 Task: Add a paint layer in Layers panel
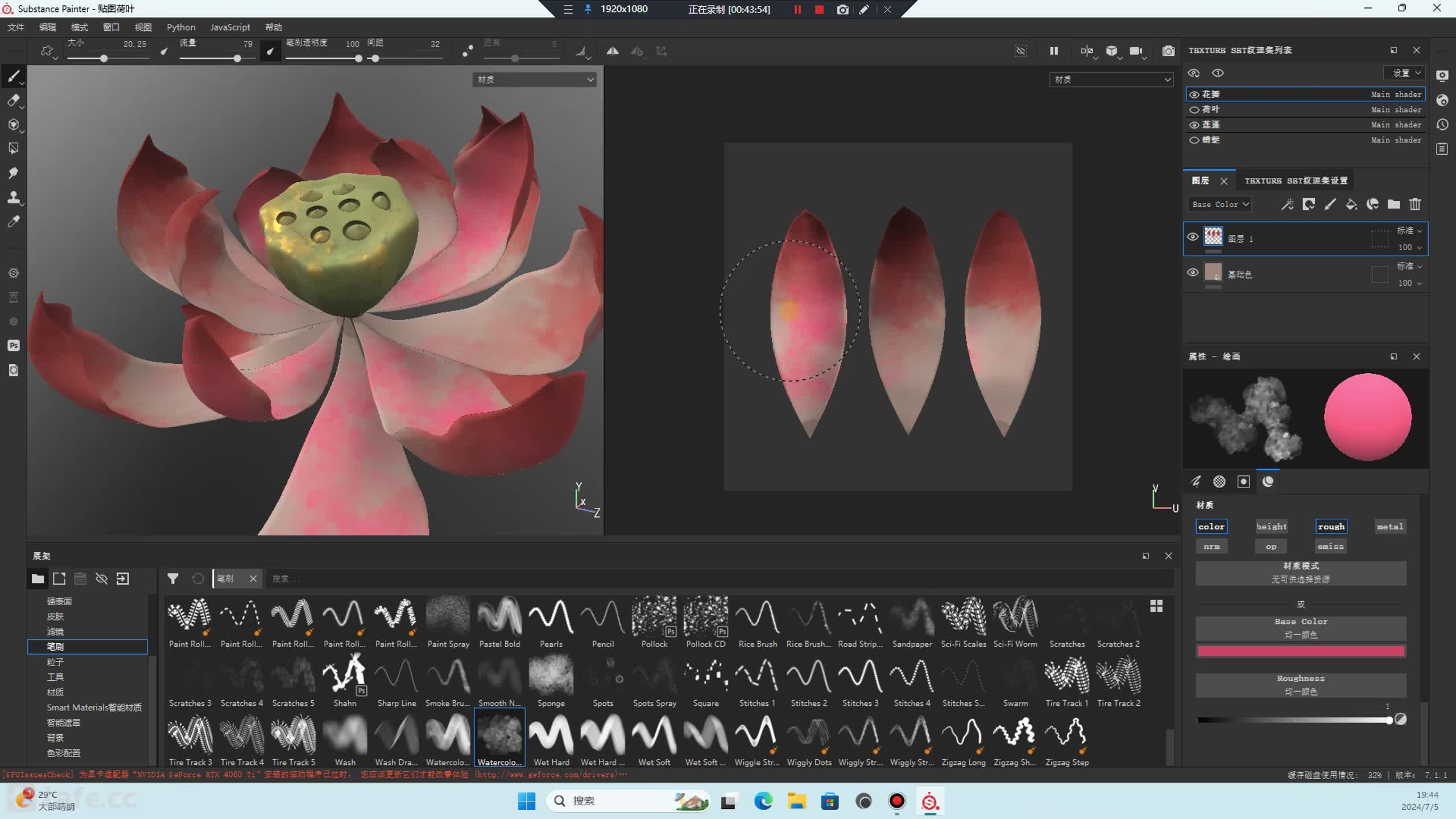pos(1330,204)
